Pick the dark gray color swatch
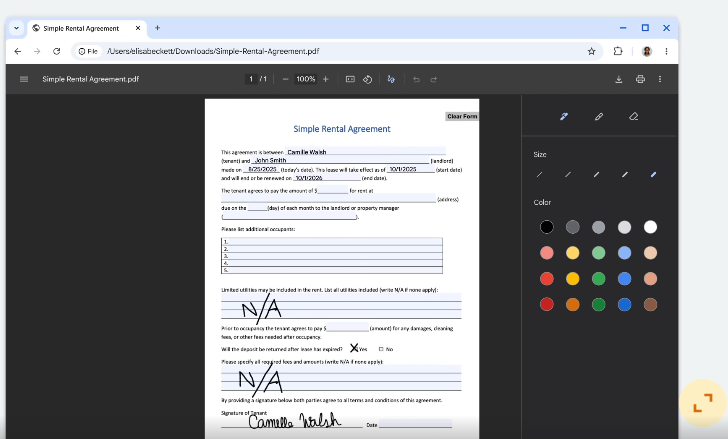Viewport: 728px width, 439px height. coord(572,227)
